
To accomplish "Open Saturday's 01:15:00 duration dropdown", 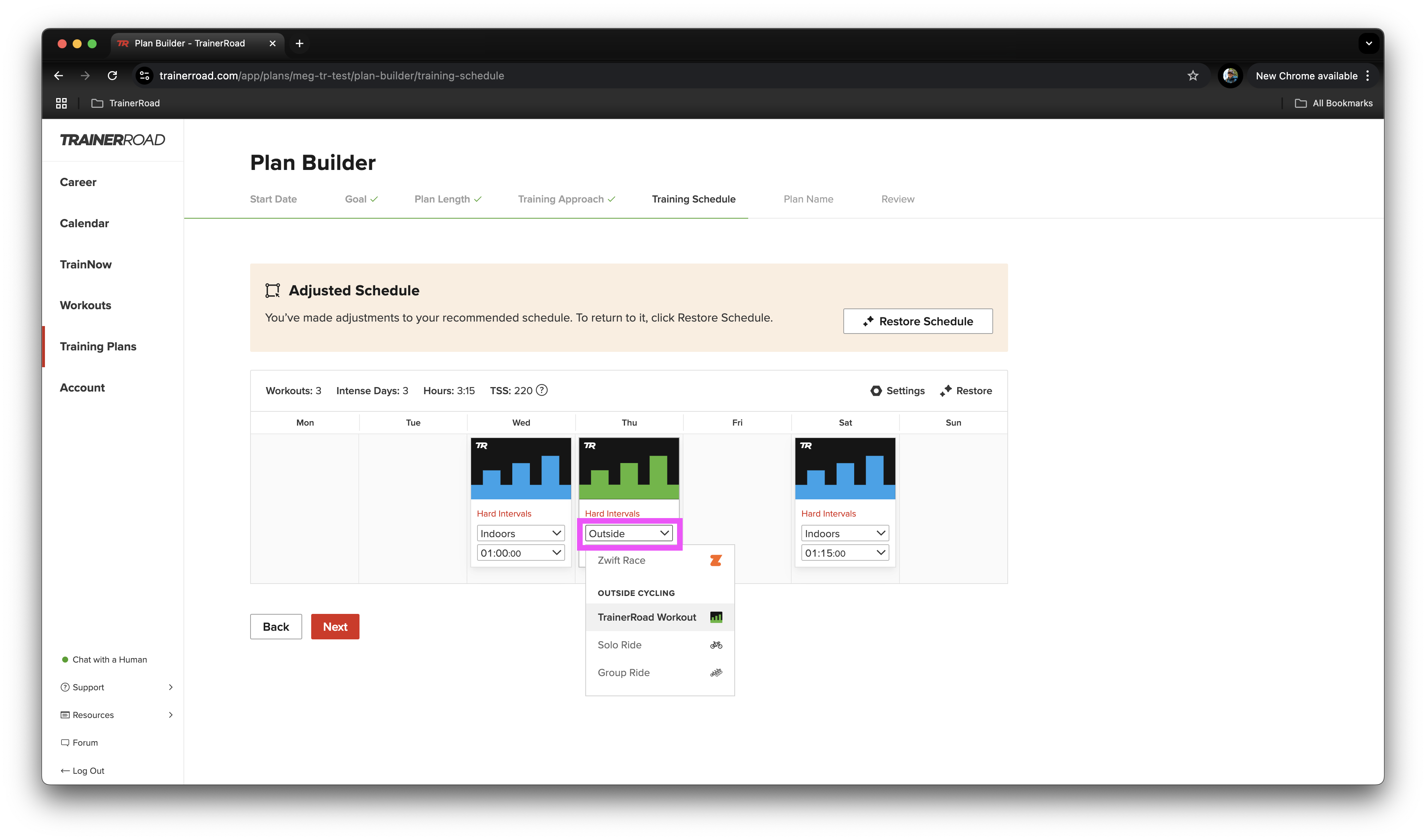I will click(x=845, y=553).
